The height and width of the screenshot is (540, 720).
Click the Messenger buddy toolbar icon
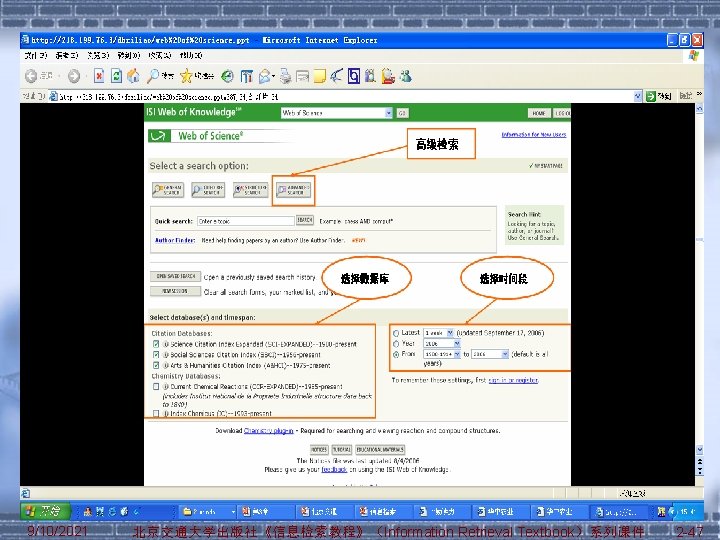coord(405,76)
